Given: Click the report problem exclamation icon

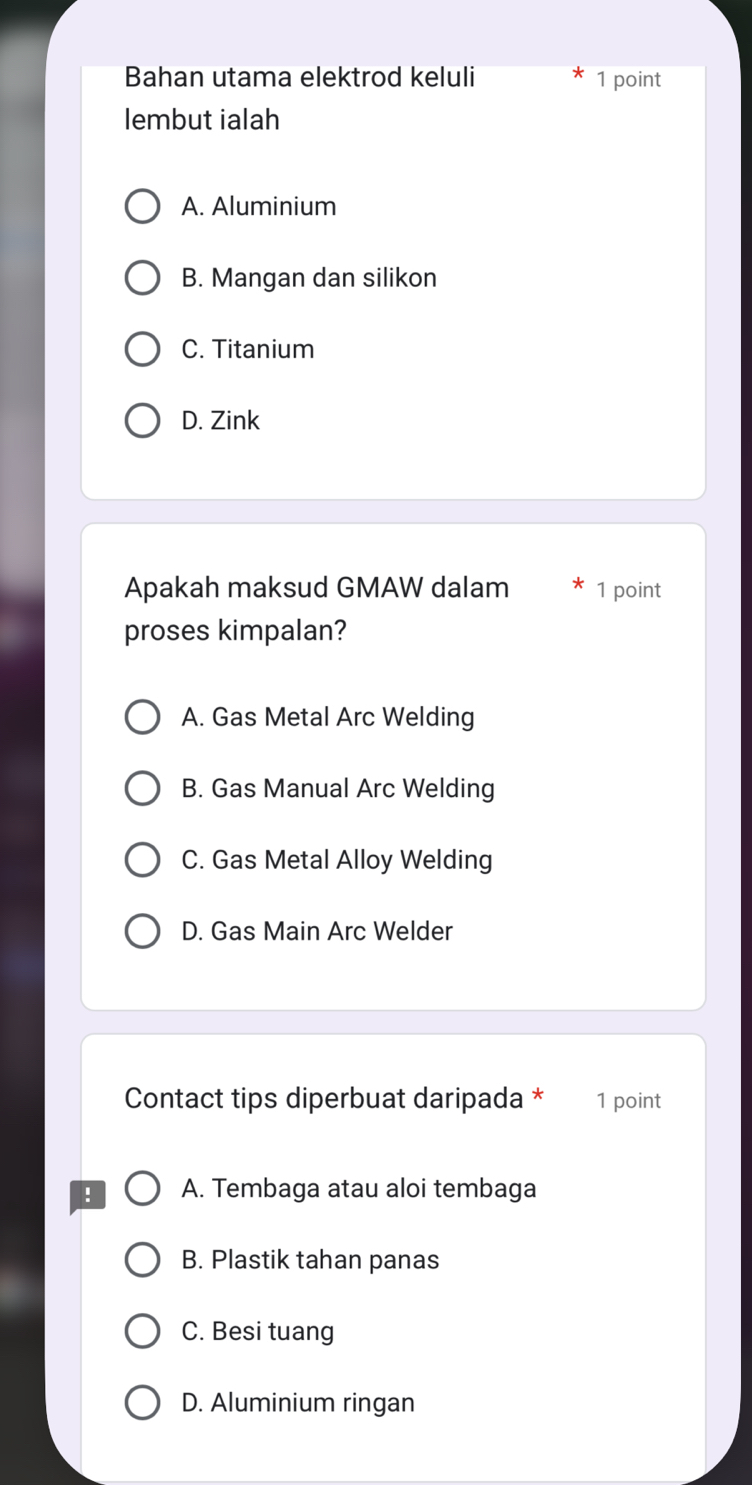Looking at the screenshot, I should coord(87,1196).
